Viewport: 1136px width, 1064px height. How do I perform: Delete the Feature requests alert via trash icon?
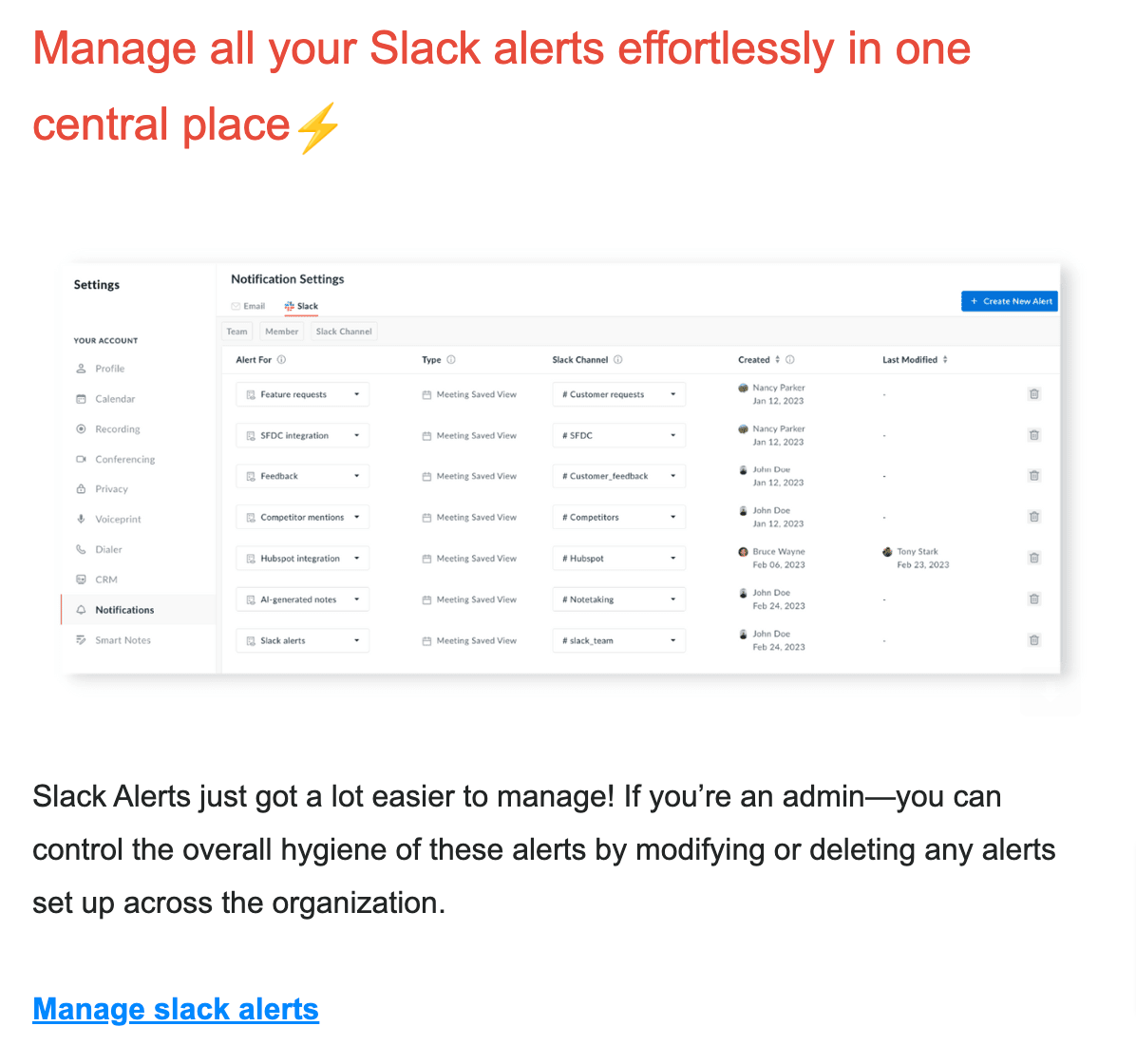tap(1033, 393)
